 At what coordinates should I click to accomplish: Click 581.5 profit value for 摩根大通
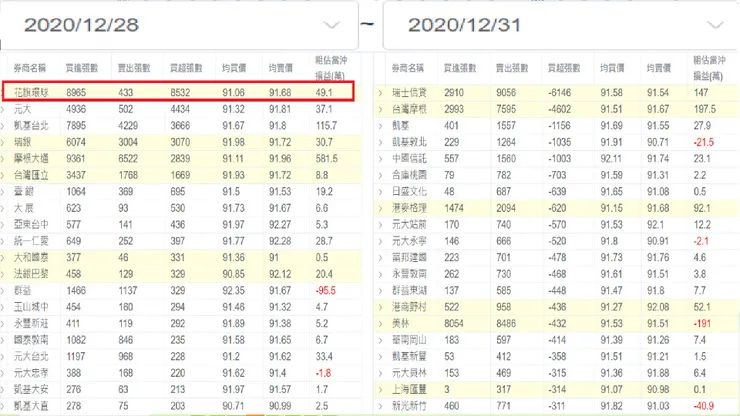(327, 159)
